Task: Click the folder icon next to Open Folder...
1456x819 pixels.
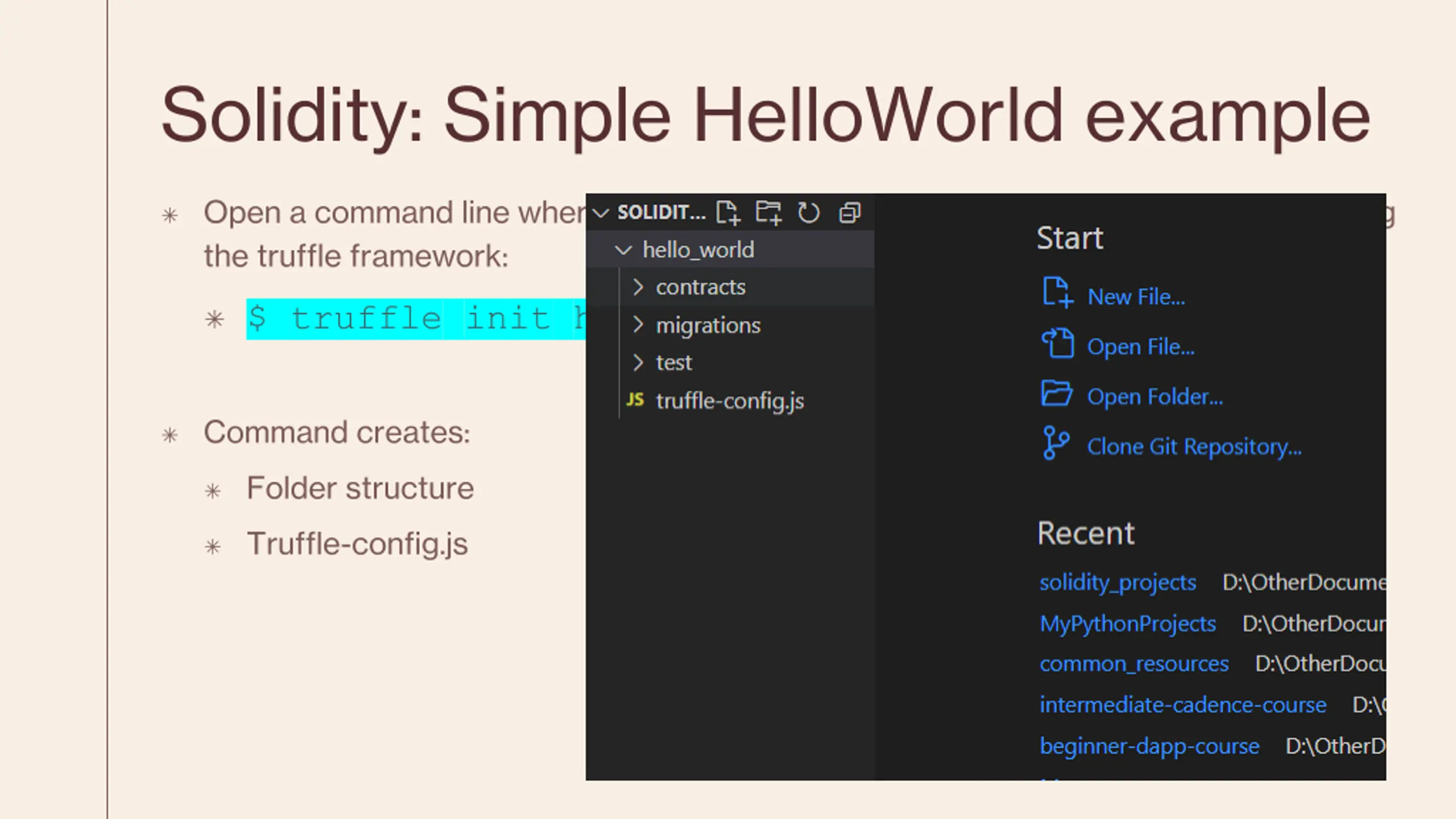Action: click(x=1057, y=393)
